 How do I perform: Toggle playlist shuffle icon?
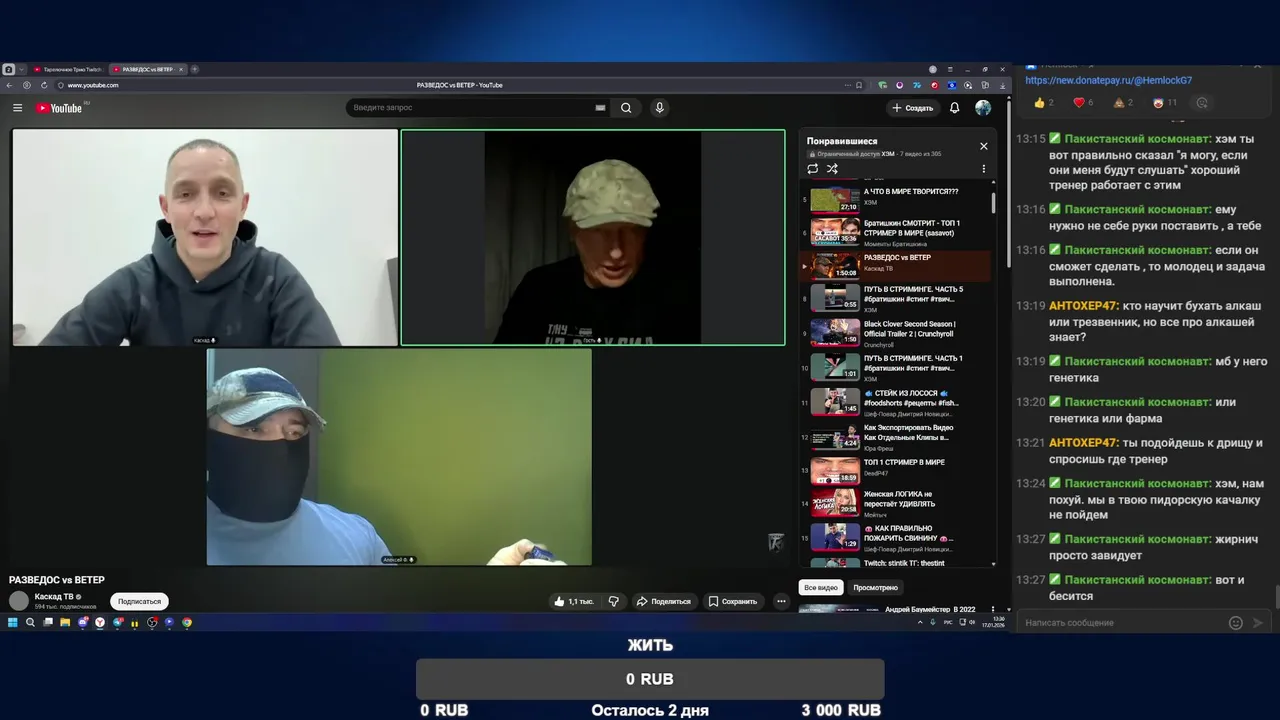coord(832,169)
